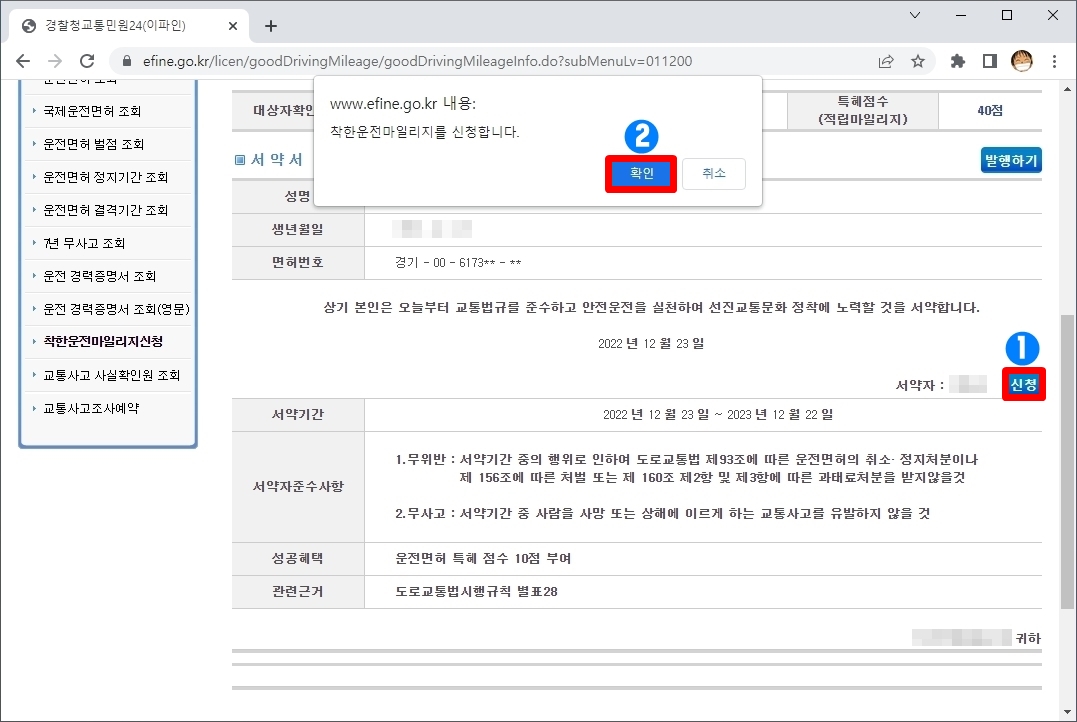This screenshot has width=1077, height=722.
Task: Open 운전 경력증명서 조회 menu
Action: 100,276
